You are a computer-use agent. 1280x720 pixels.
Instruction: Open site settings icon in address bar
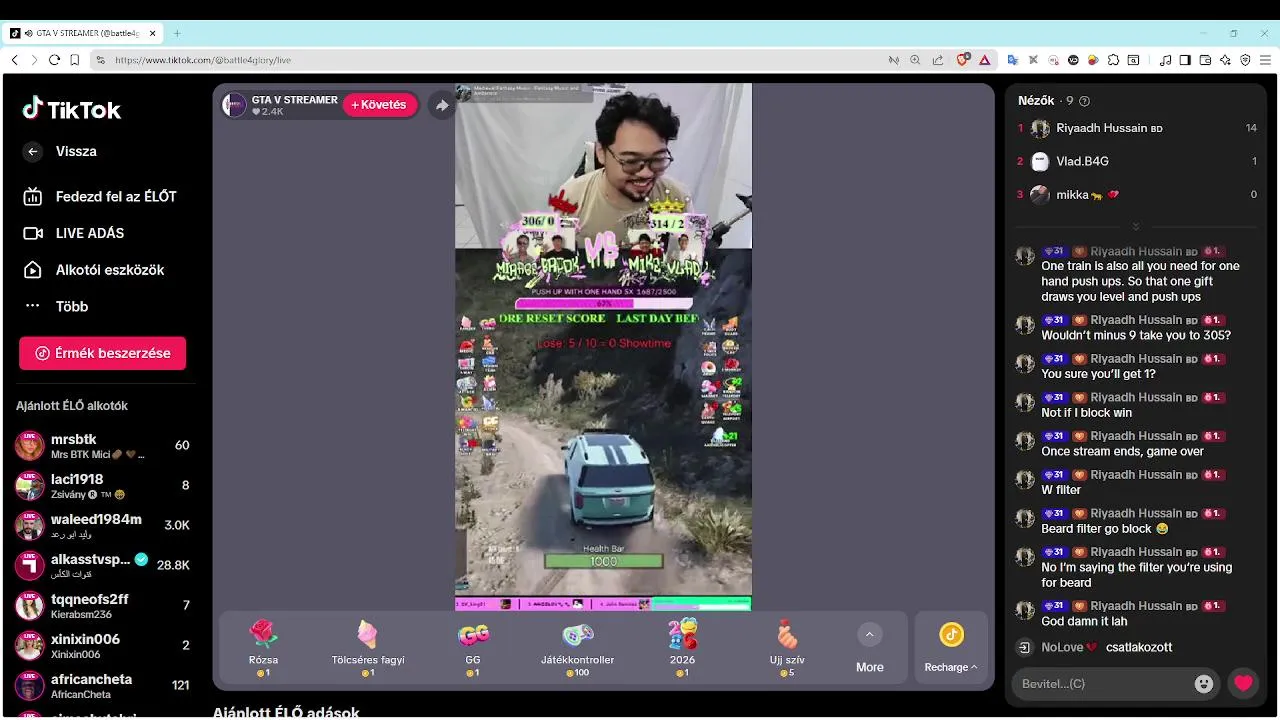point(100,60)
